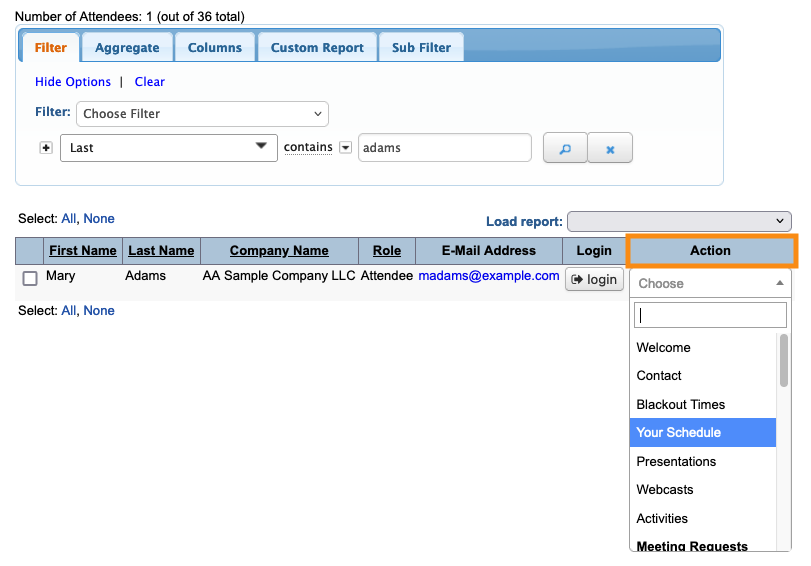Click the login button for Mary Adams
This screenshot has height=566, width=811.
(x=594, y=279)
